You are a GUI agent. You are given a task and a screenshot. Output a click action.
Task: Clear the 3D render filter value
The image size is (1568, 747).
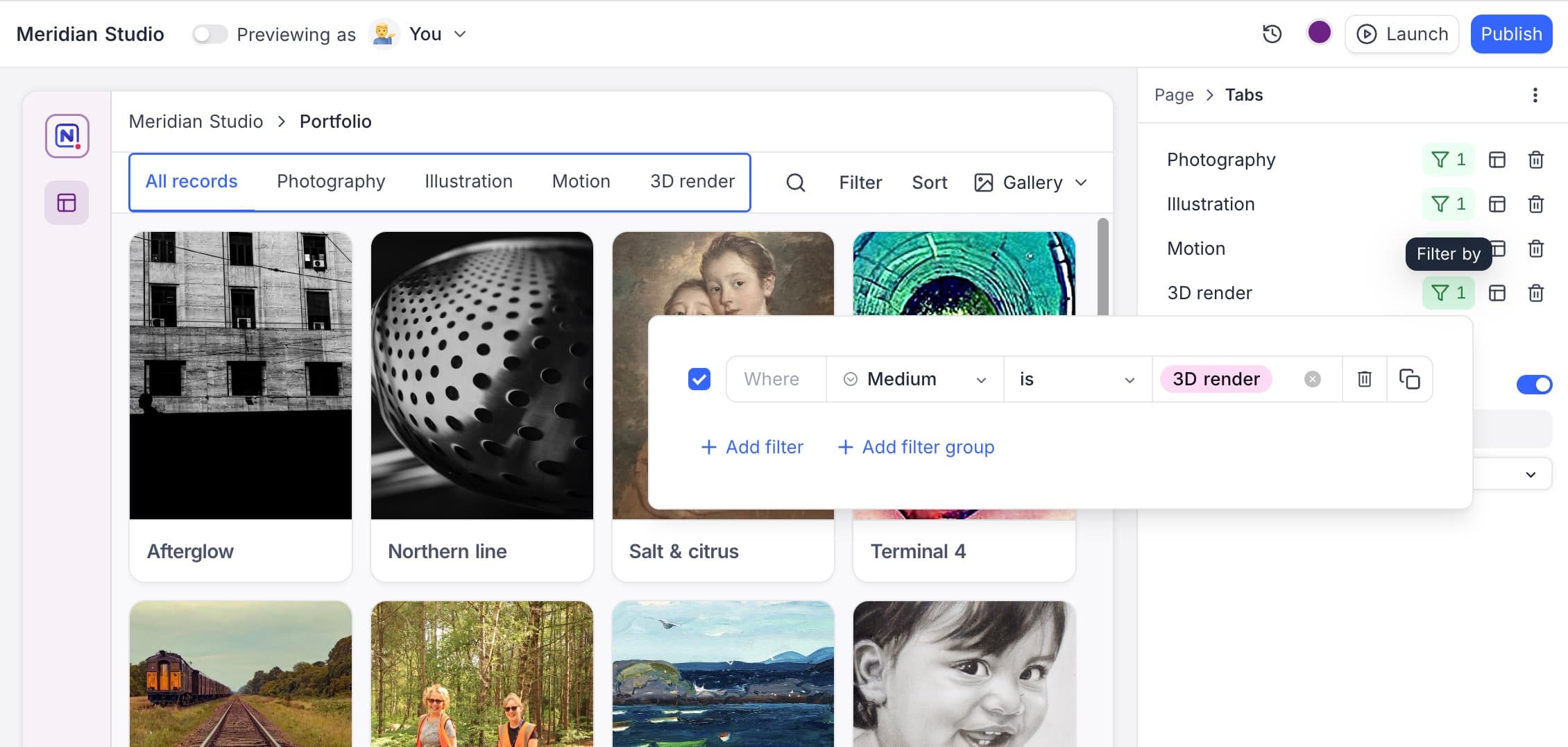(x=1312, y=379)
